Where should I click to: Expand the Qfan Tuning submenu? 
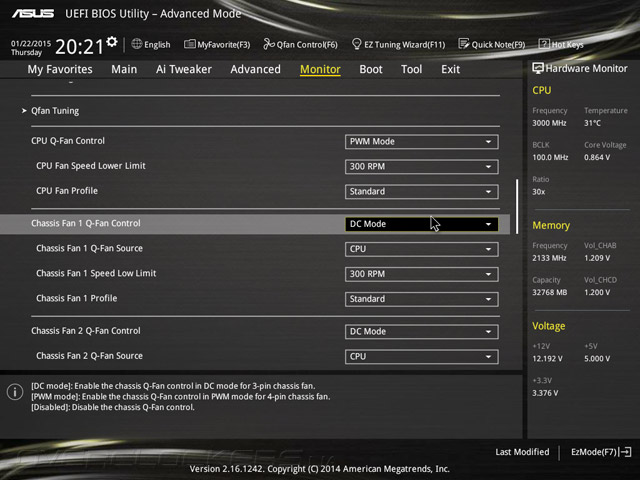click(x=55, y=111)
